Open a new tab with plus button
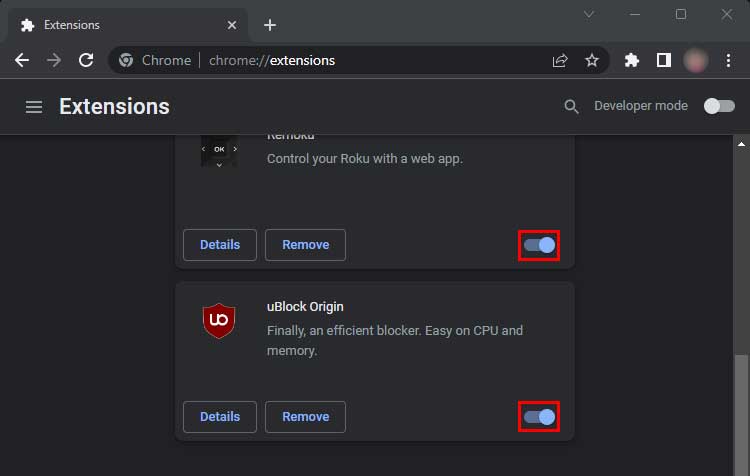This screenshot has height=476, width=750. click(269, 25)
